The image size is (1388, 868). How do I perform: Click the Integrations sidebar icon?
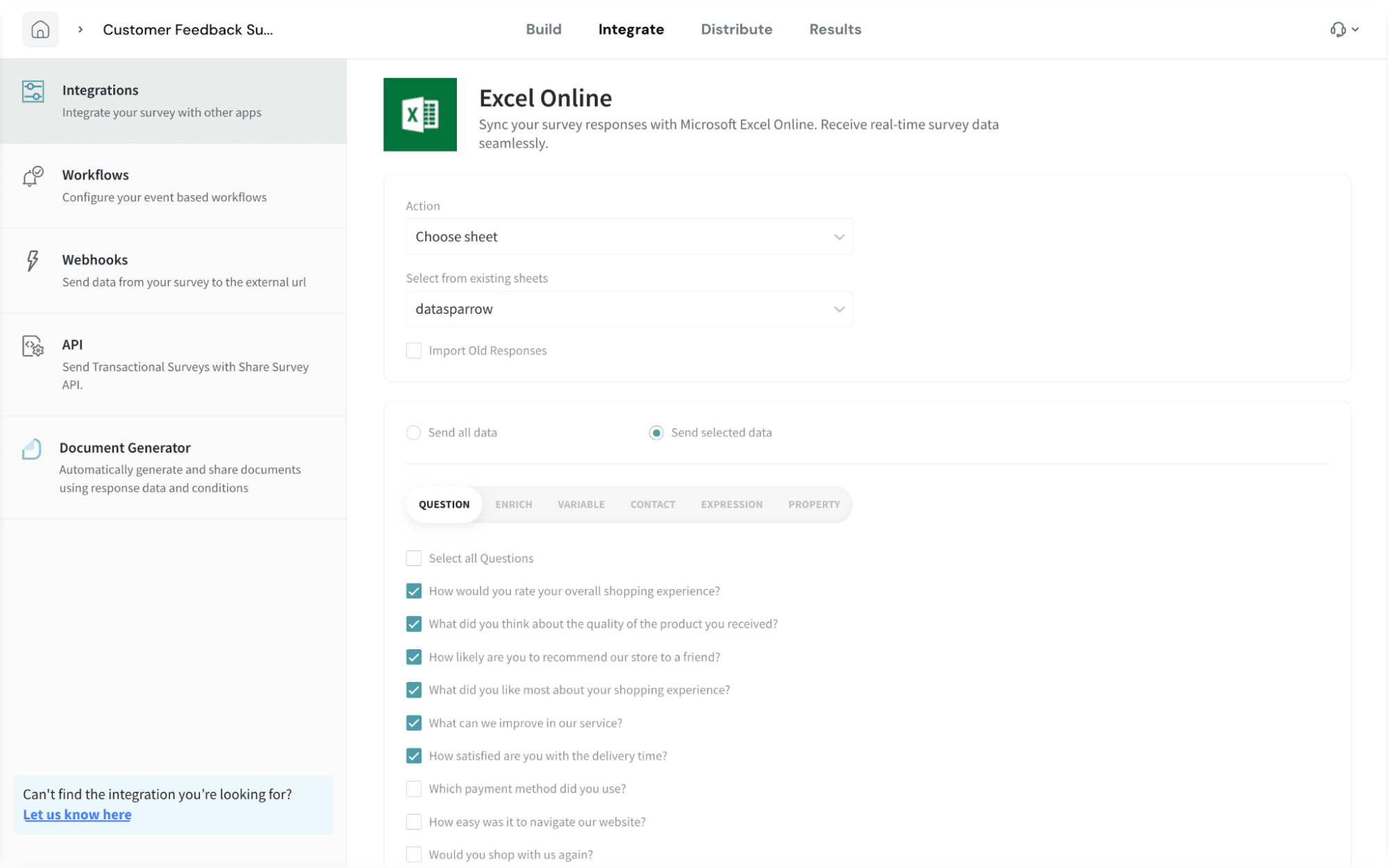[x=33, y=91]
